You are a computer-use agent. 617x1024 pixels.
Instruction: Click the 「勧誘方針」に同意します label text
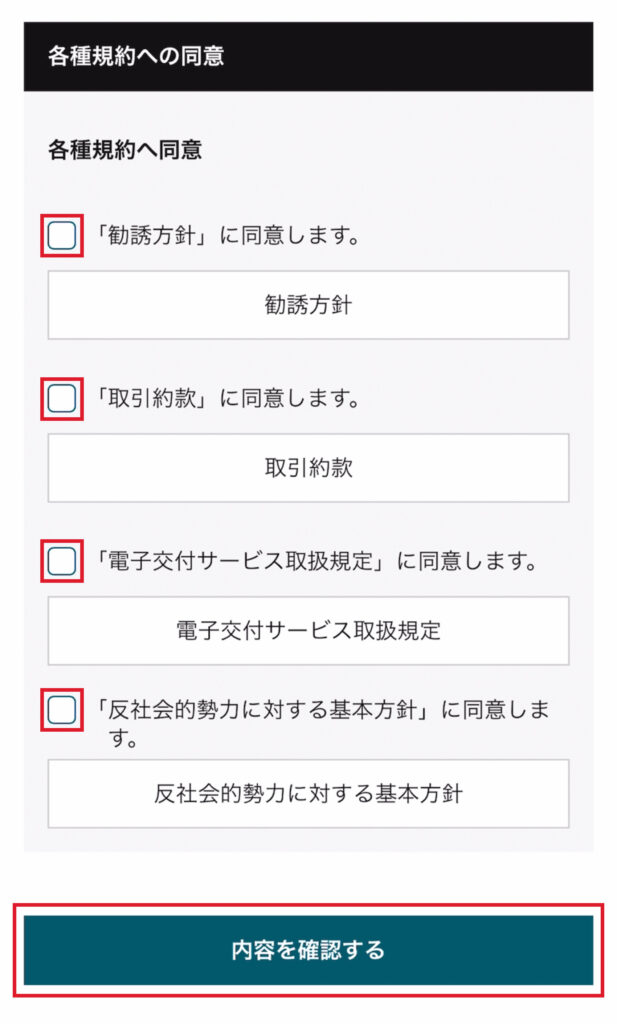tap(227, 237)
